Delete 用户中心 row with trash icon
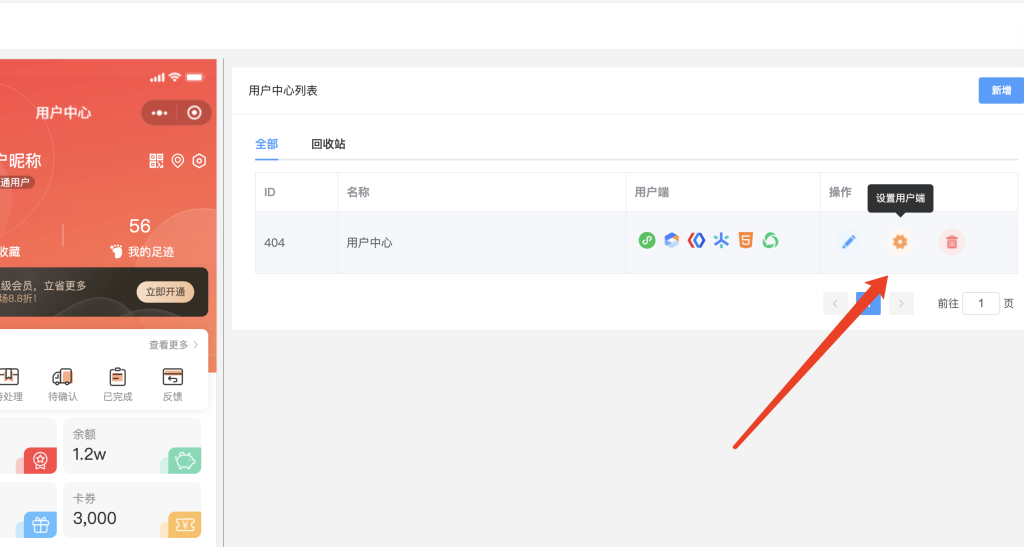The width and height of the screenshot is (1024, 547). tap(952, 242)
